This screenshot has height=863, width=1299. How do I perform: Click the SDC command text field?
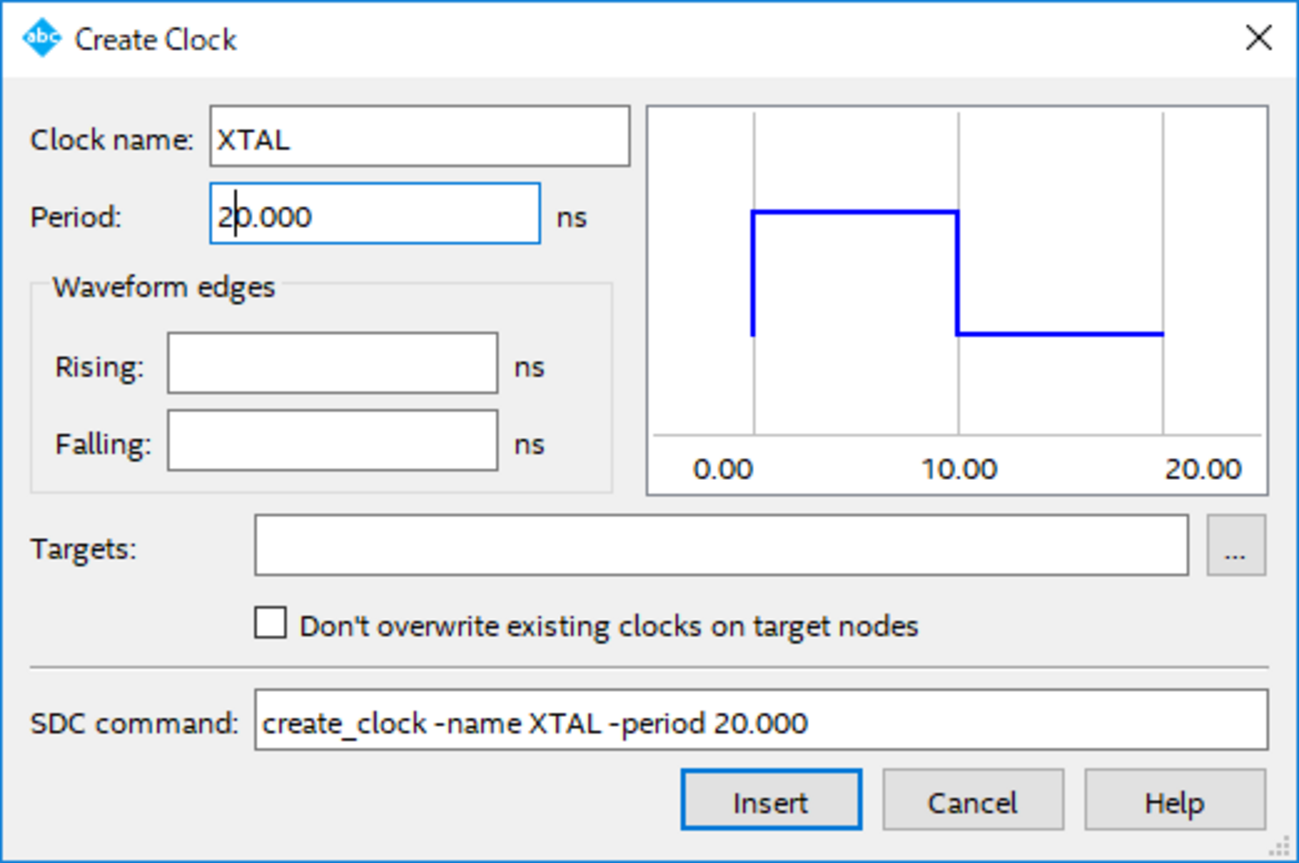[761, 720]
